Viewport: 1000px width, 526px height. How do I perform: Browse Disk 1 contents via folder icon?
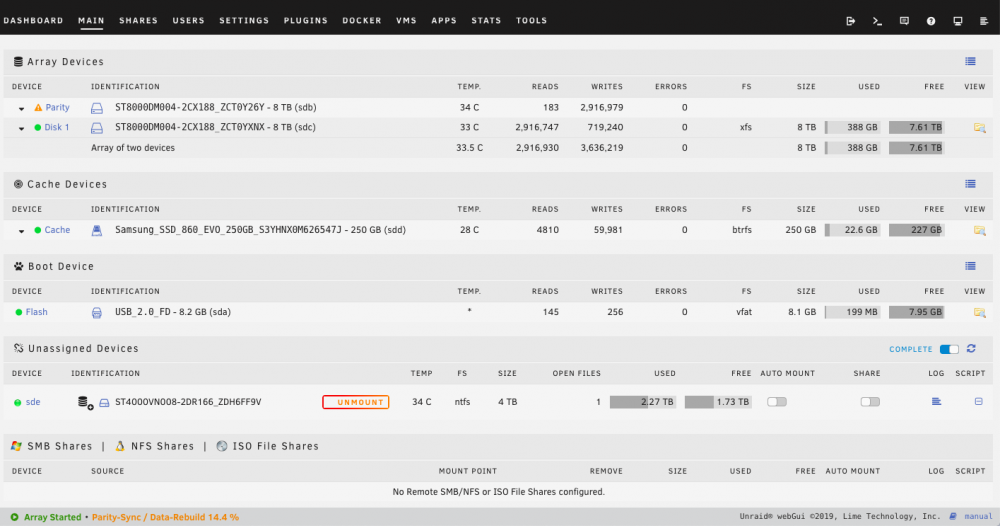point(980,128)
